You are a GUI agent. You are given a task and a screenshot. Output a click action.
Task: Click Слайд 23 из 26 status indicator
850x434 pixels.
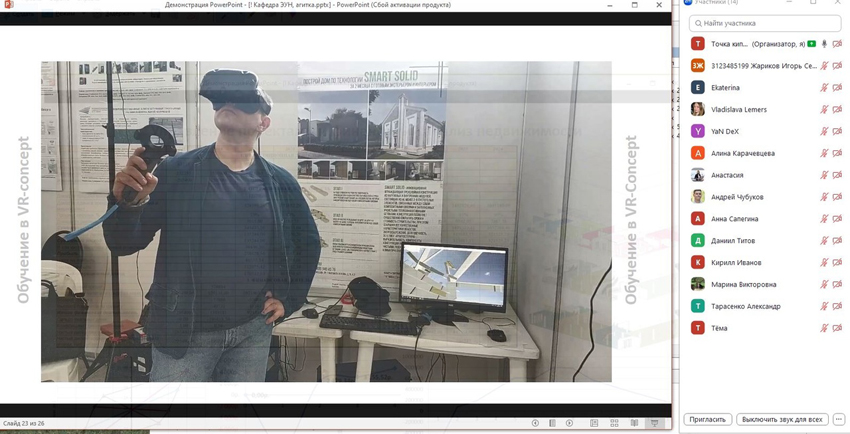[23, 423]
